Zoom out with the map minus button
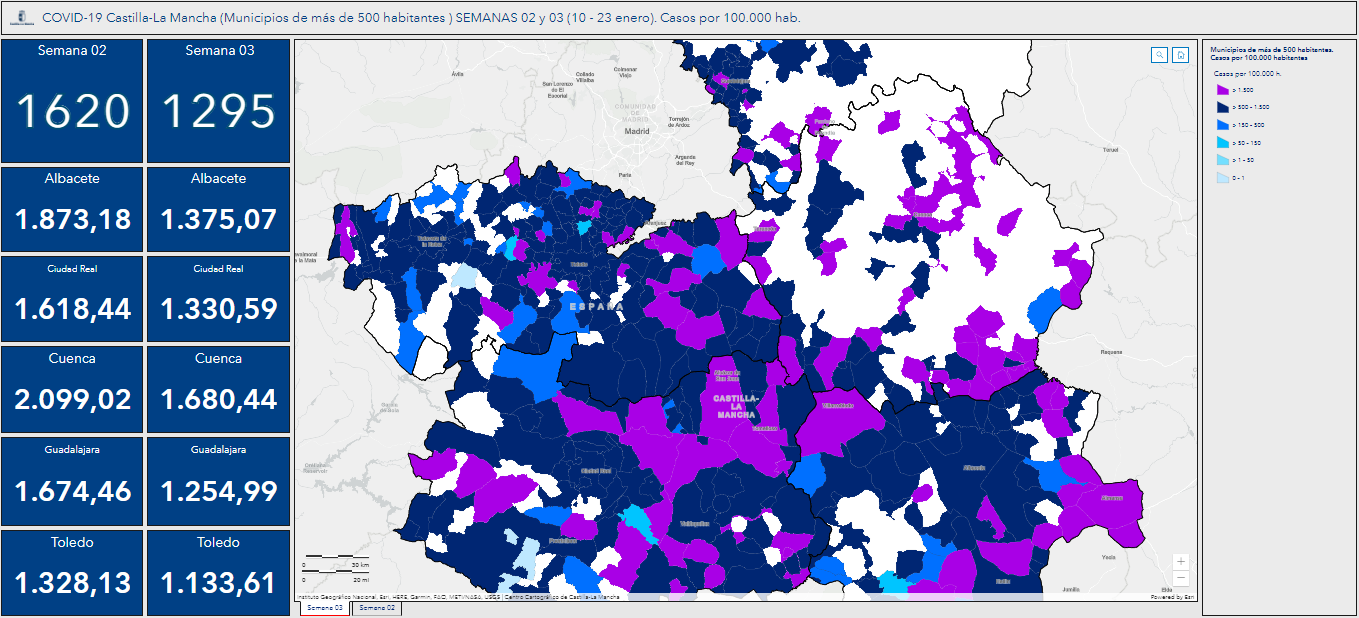This screenshot has height=618, width=1359. pos(1181,578)
